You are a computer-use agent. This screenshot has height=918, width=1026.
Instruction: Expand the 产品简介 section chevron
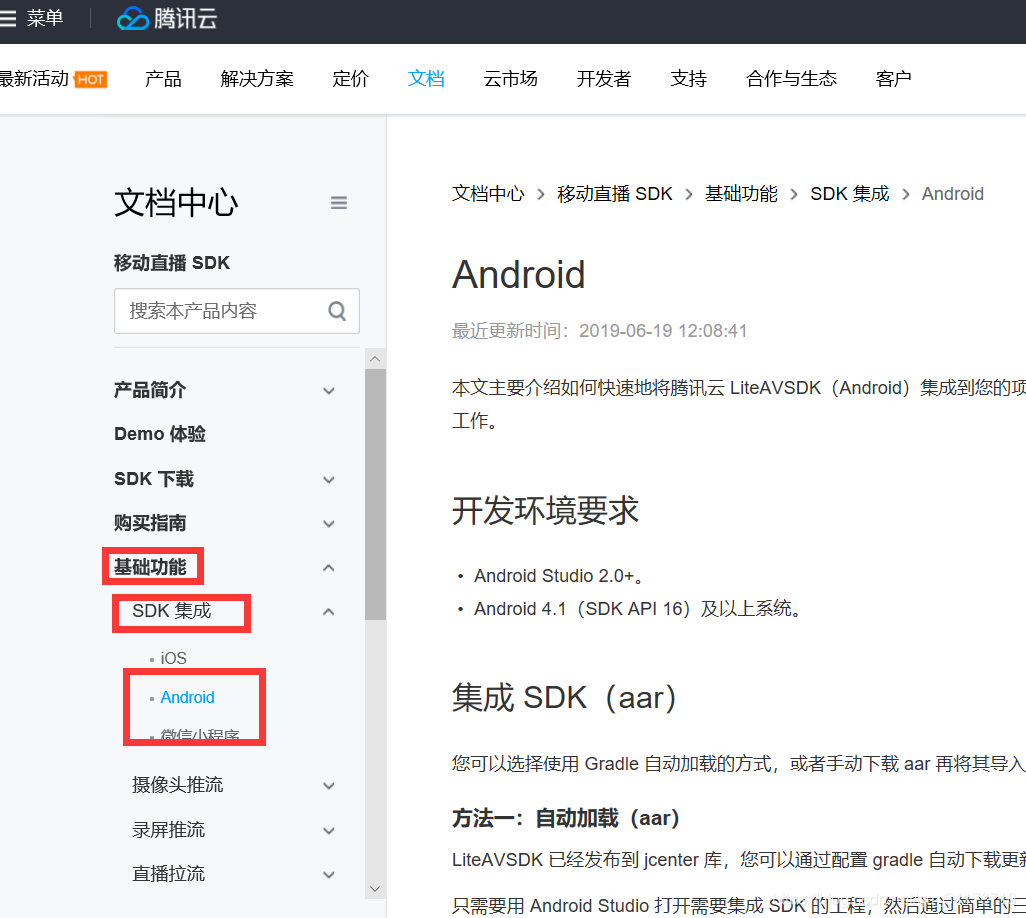click(x=329, y=391)
